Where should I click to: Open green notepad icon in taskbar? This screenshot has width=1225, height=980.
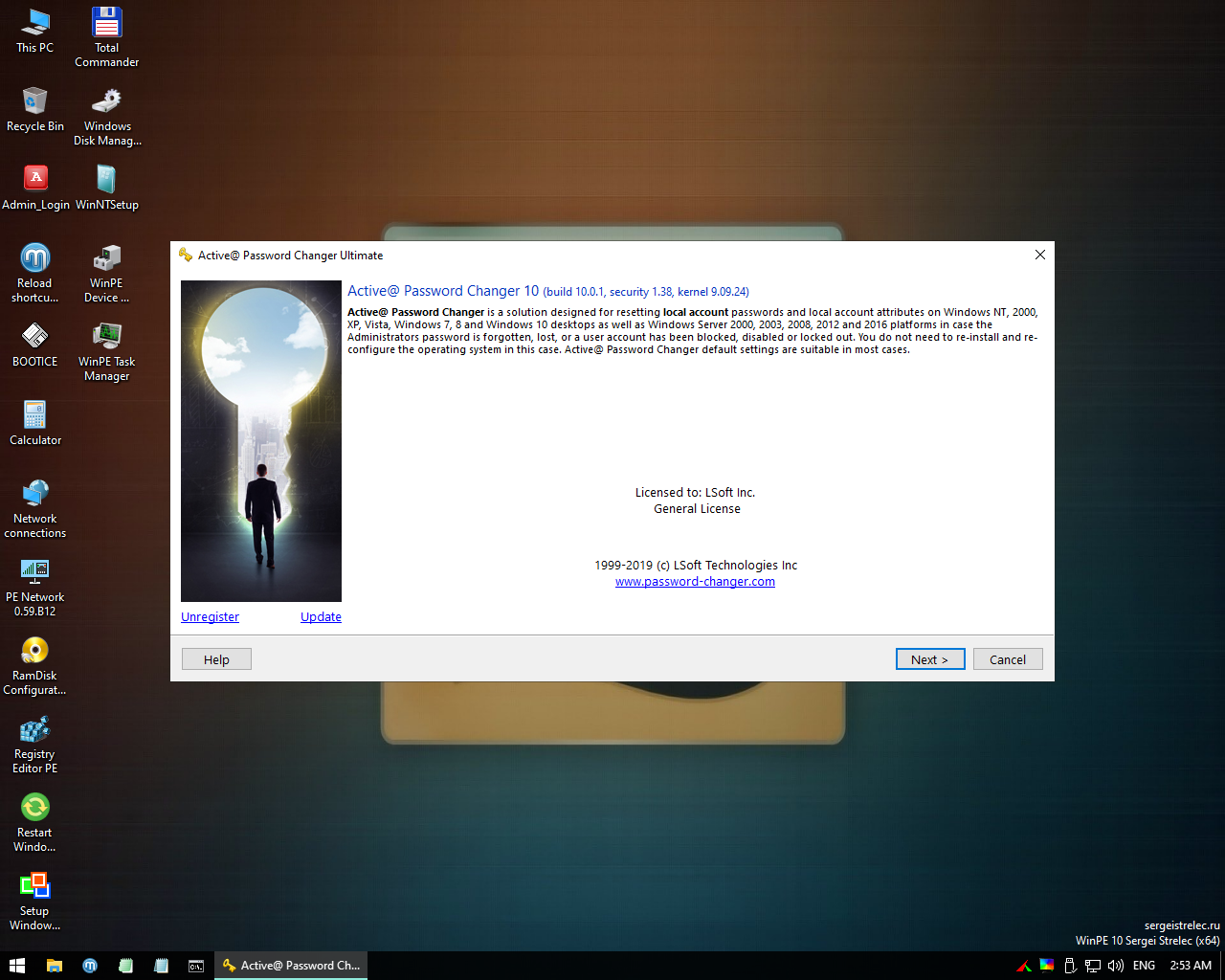pos(125,966)
